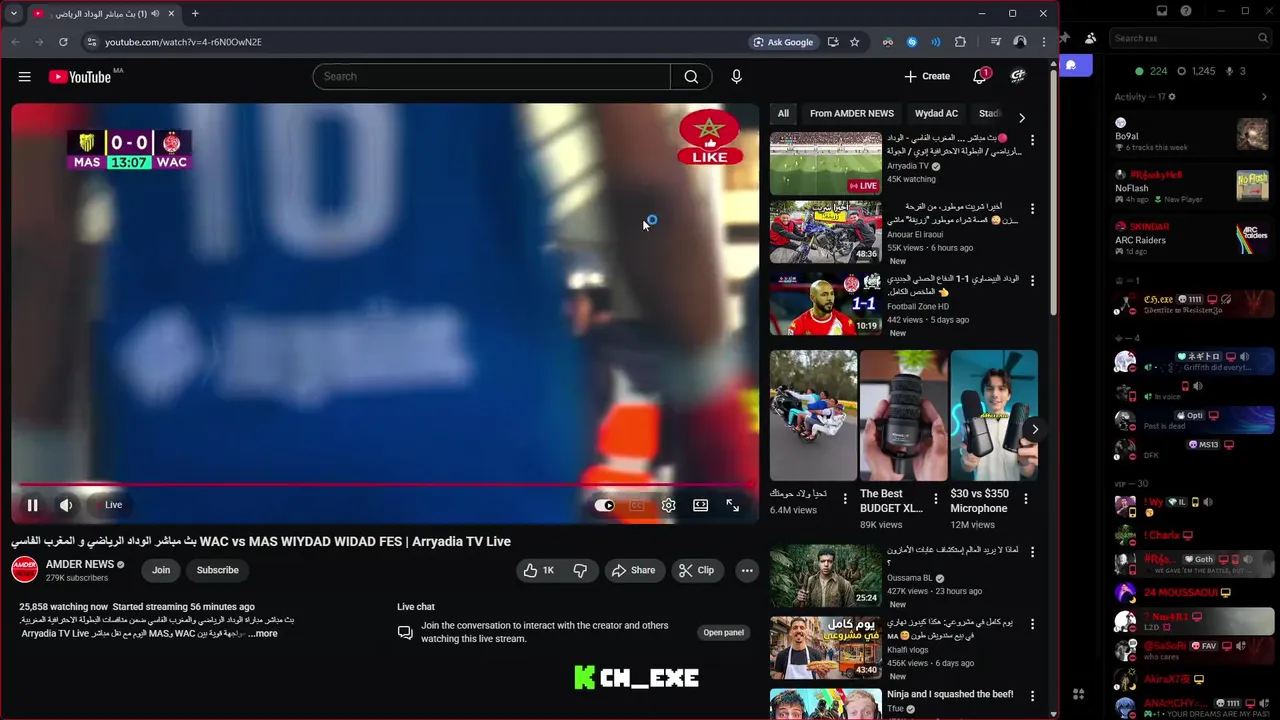The image size is (1280, 720).
Task: Open inbox icon in chat app
Action: [1161, 11]
